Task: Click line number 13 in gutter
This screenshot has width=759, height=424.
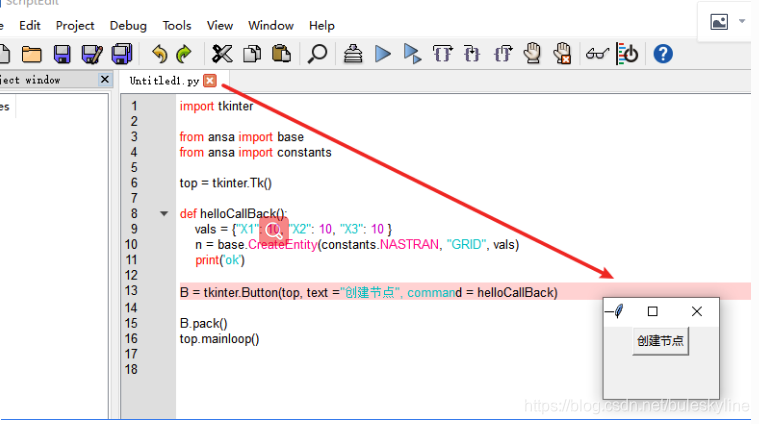Action: coord(131,290)
